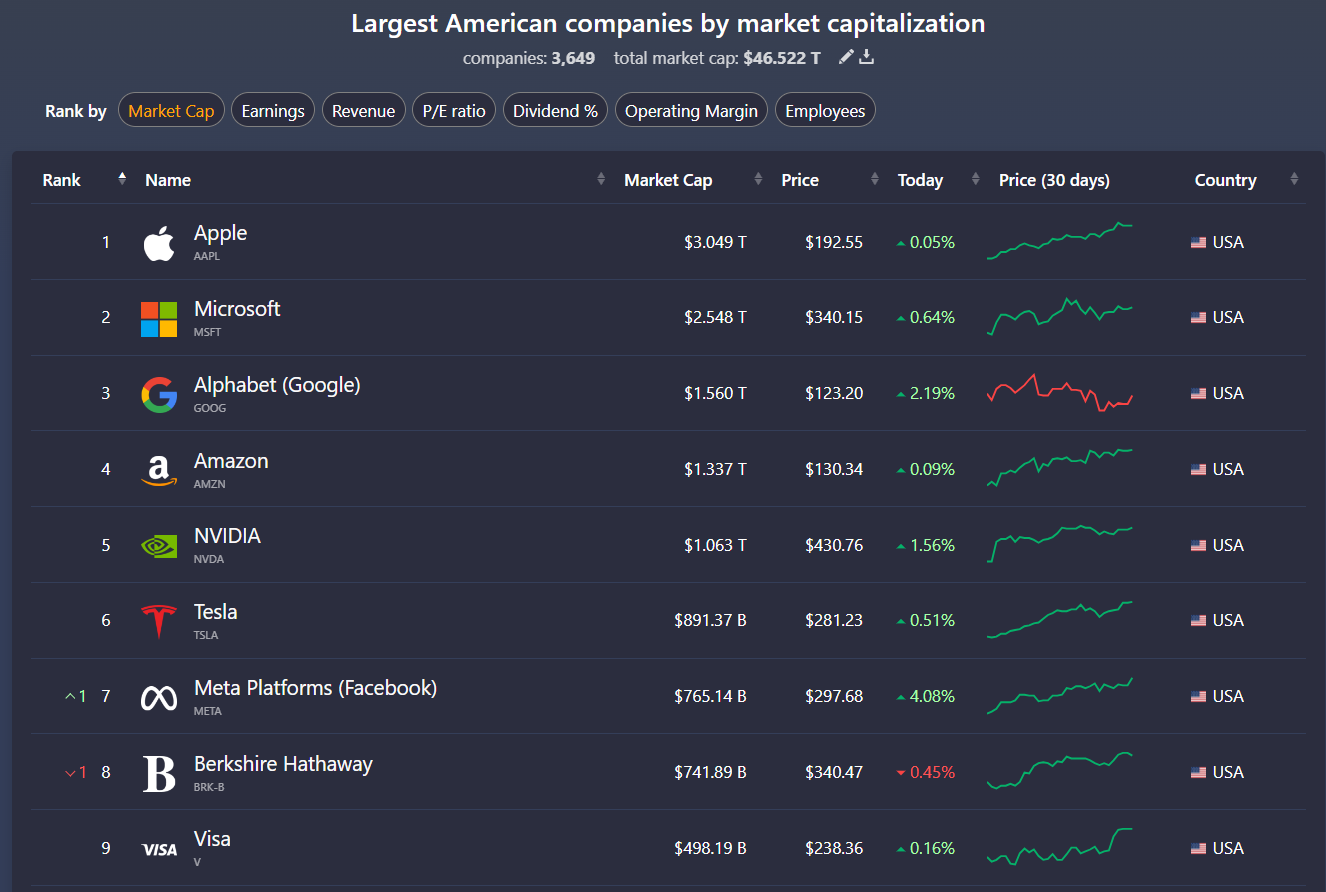The width and height of the screenshot is (1326, 892).
Task: Click the Apple logo icon
Action: [x=159, y=243]
